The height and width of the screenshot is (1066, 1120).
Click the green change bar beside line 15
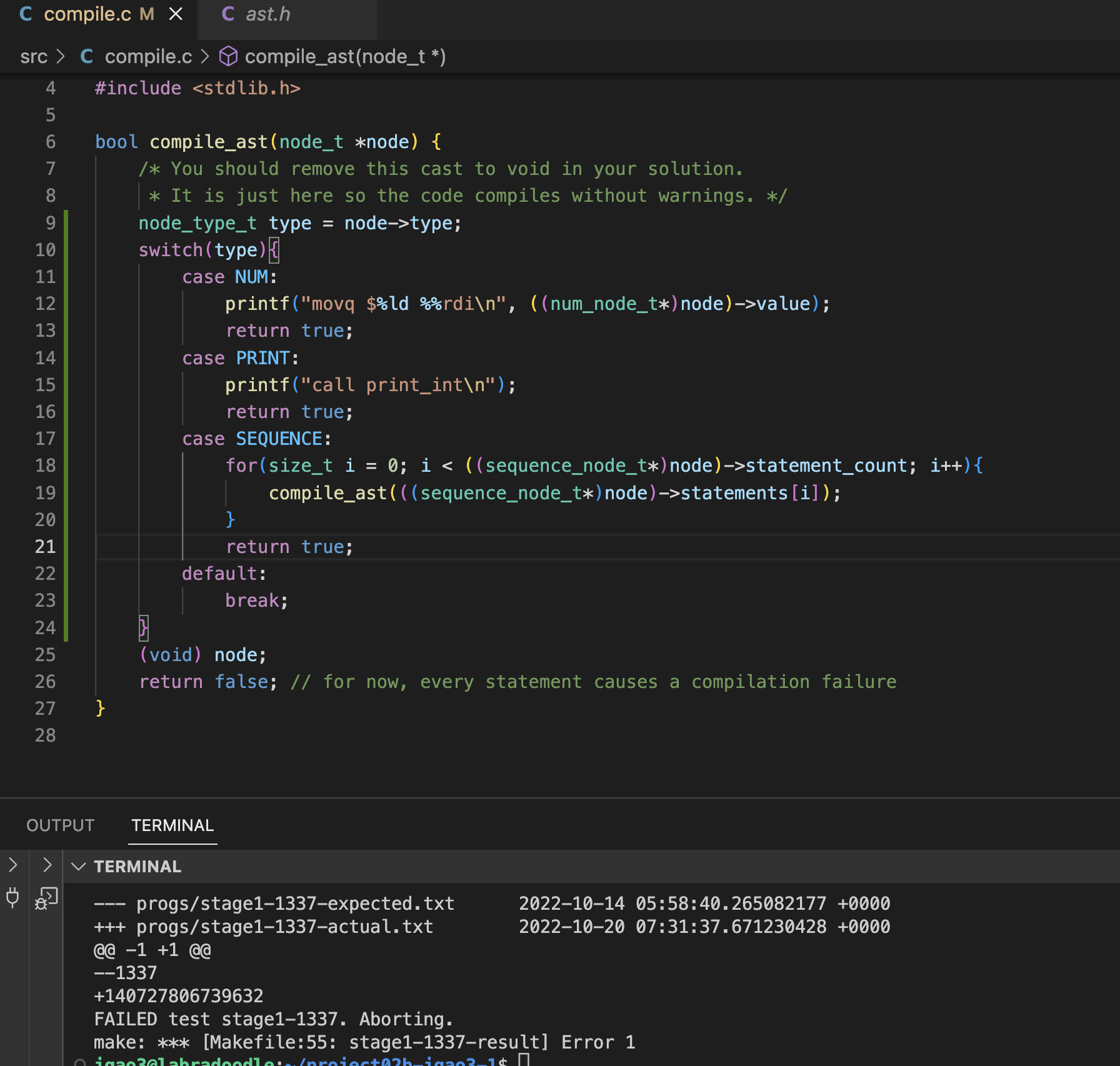[x=66, y=385]
